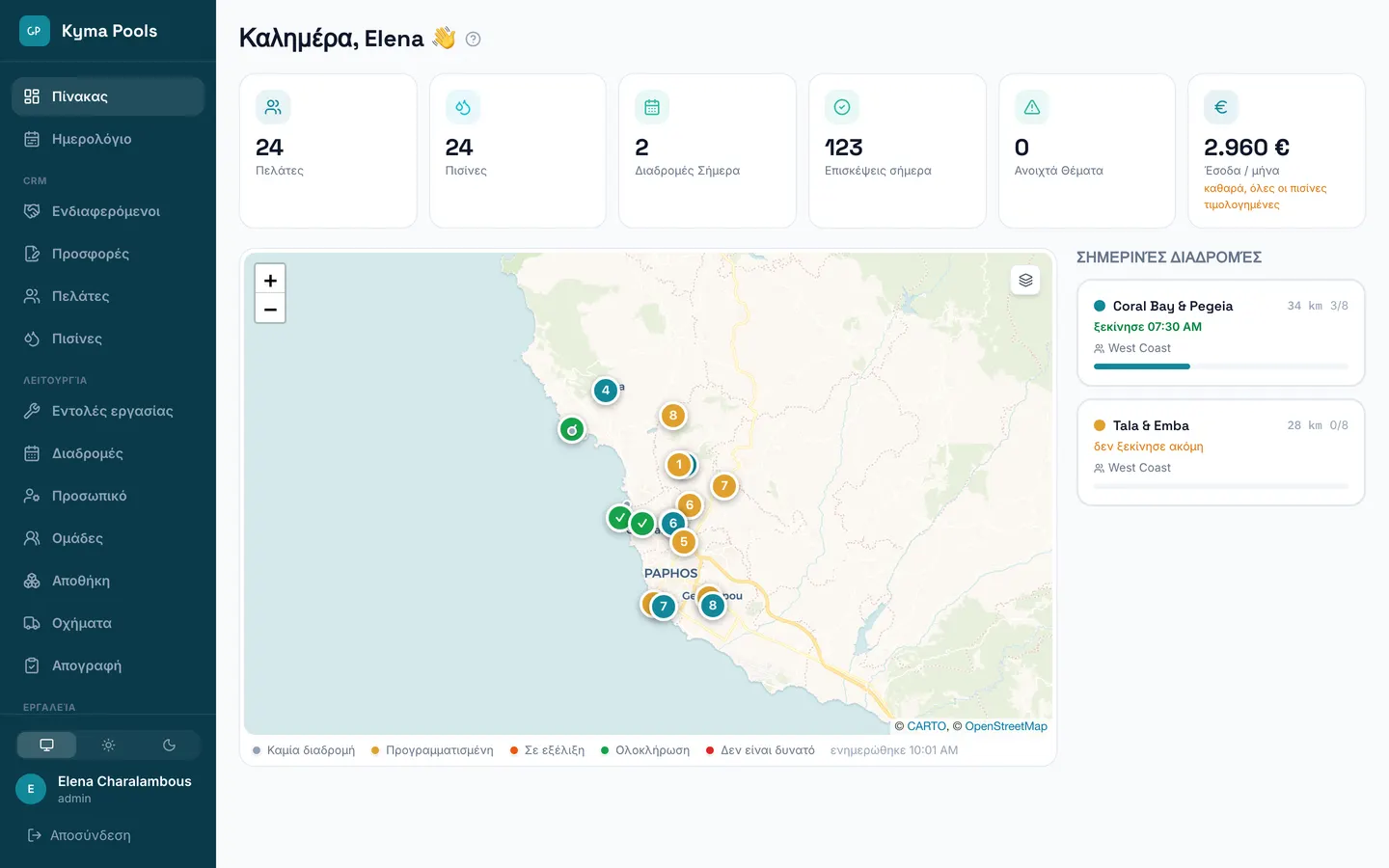Zoom in the map with plus
This screenshot has height=868, width=1389.
(x=270, y=280)
